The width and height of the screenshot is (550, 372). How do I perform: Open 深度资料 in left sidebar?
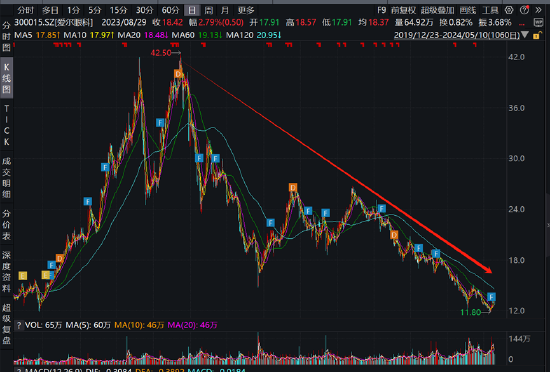6,272
